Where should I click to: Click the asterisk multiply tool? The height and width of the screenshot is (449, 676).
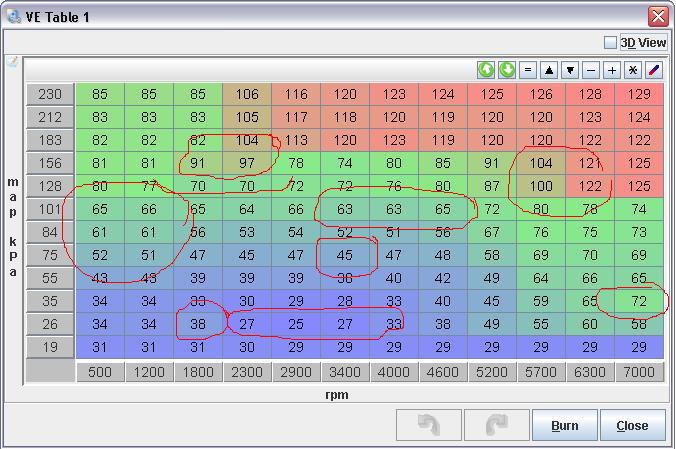click(x=633, y=70)
